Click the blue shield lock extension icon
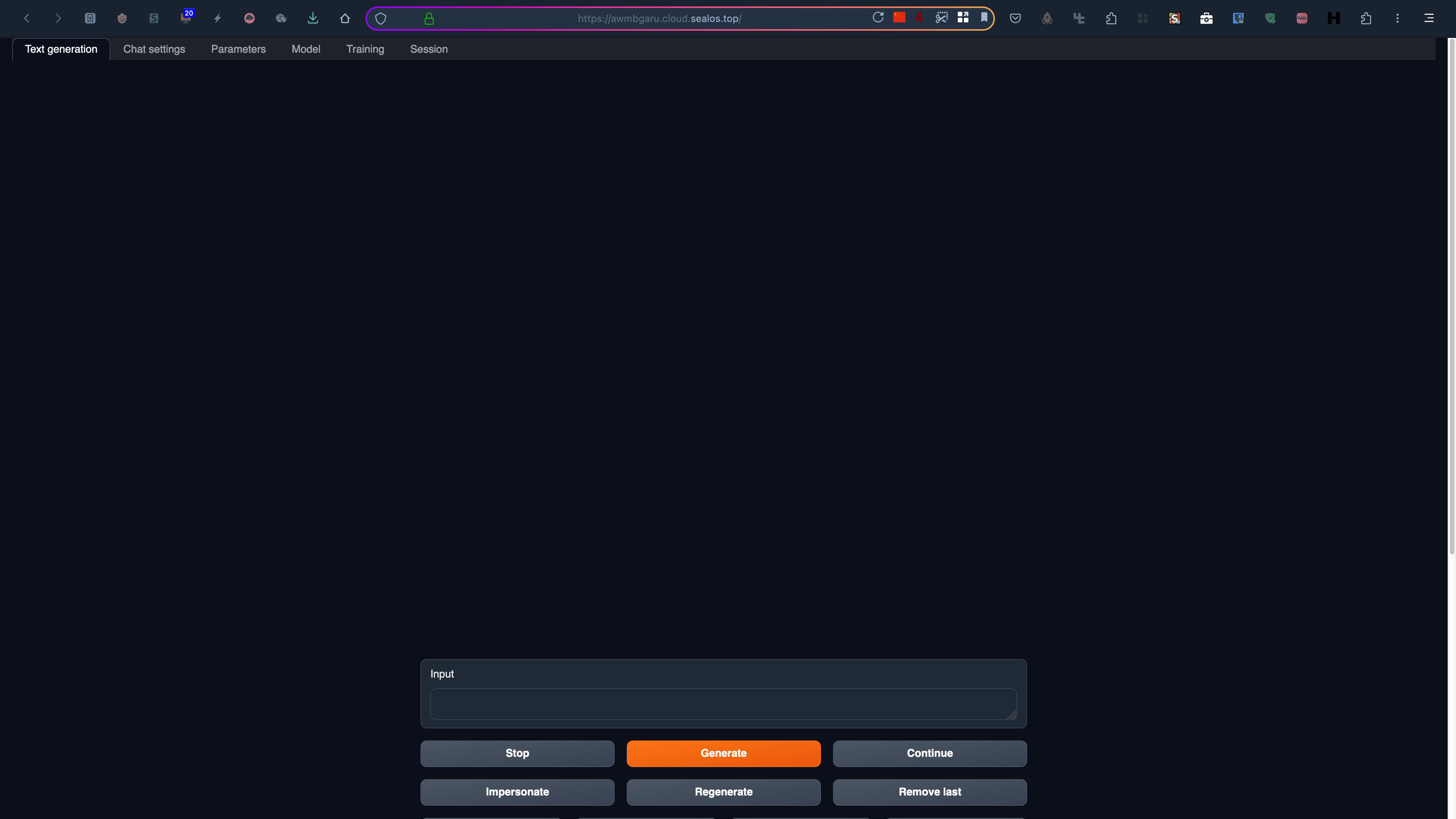1456x819 pixels. pyautogui.click(x=1238, y=19)
